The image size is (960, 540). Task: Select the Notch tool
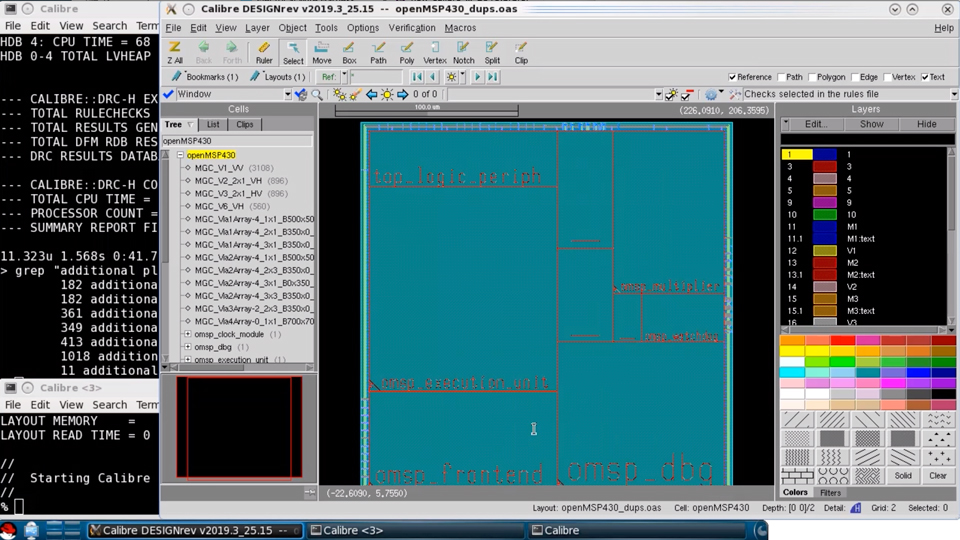coord(463,53)
